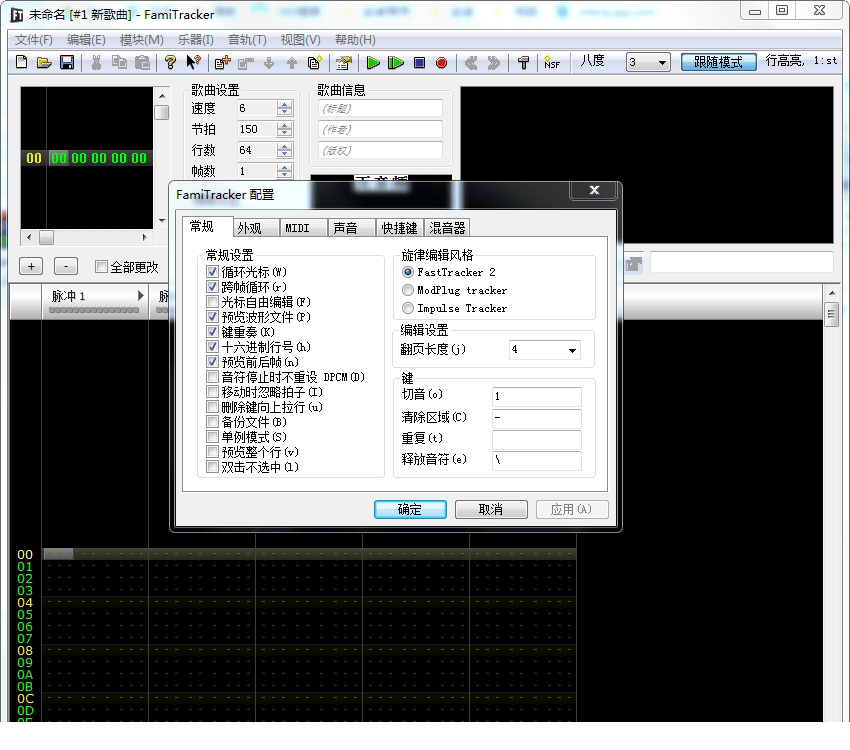This screenshot has width=850, height=750.
Task: Open the 乐器(I) menu
Action: 195,40
